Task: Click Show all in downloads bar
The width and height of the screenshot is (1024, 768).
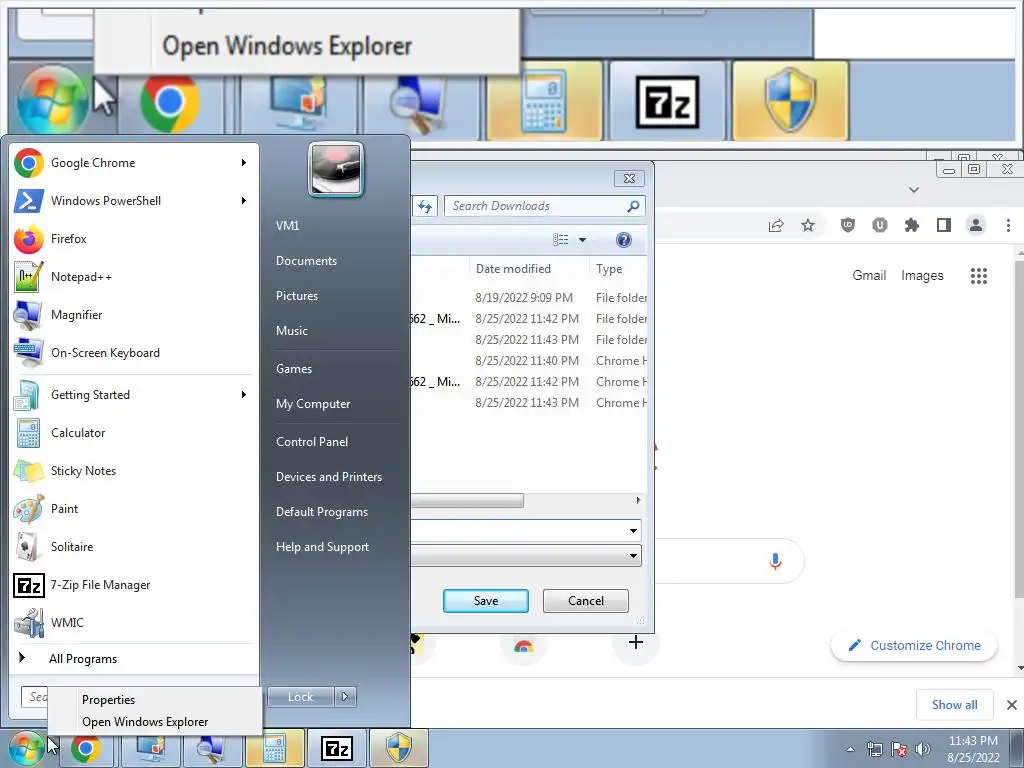Action: coord(954,705)
